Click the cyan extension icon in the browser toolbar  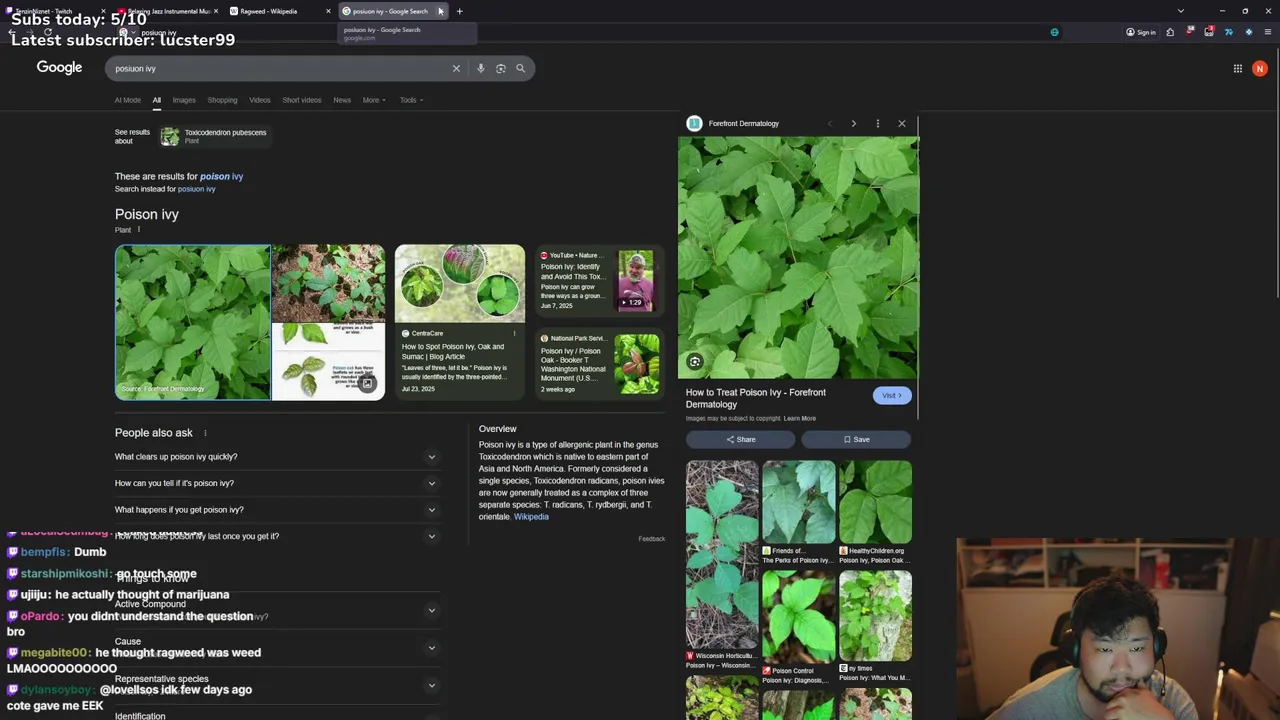[x=1229, y=32]
